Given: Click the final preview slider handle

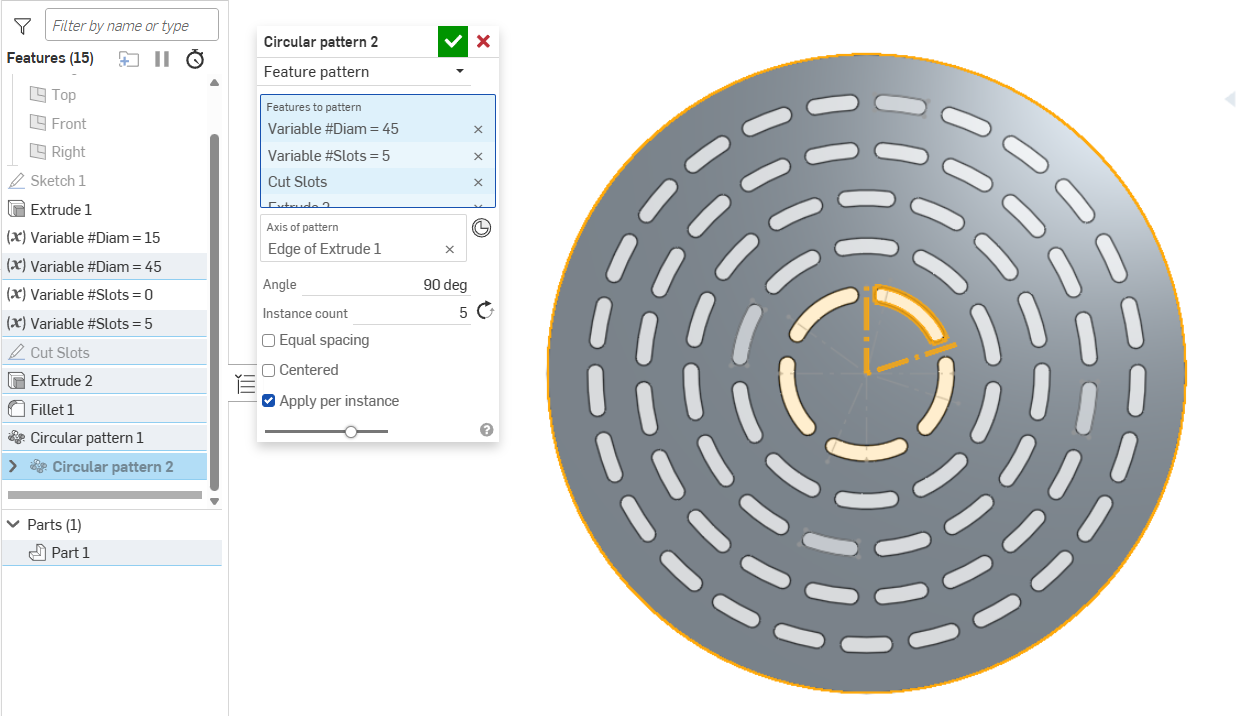Looking at the screenshot, I should coord(351,431).
